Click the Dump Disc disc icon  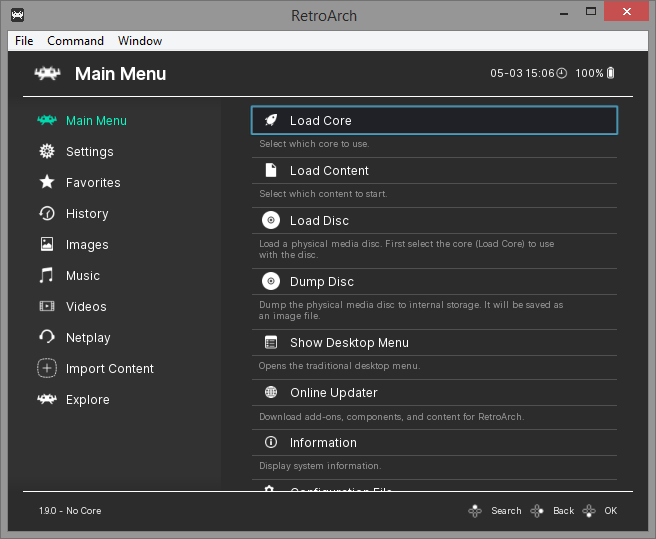(271, 281)
